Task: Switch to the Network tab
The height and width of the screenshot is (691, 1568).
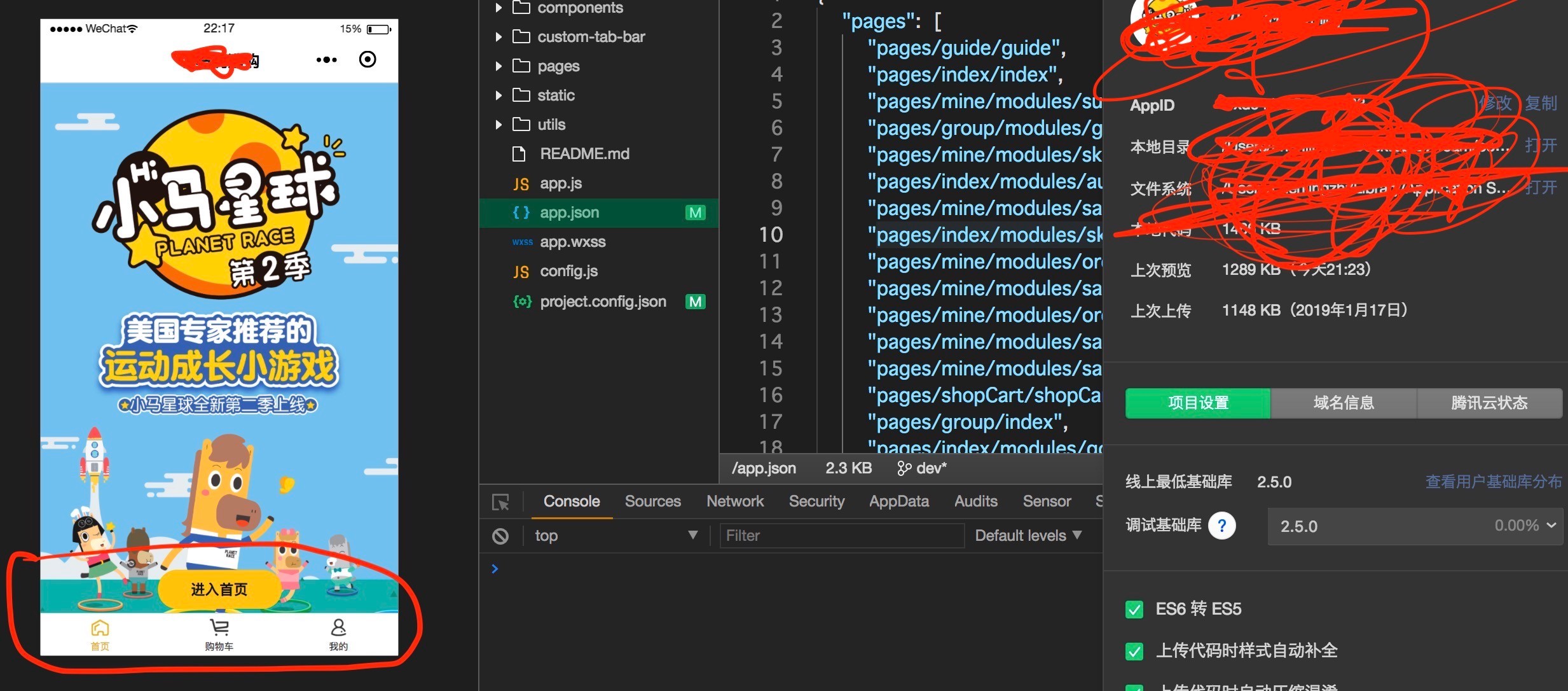Action: tap(735, 501)
